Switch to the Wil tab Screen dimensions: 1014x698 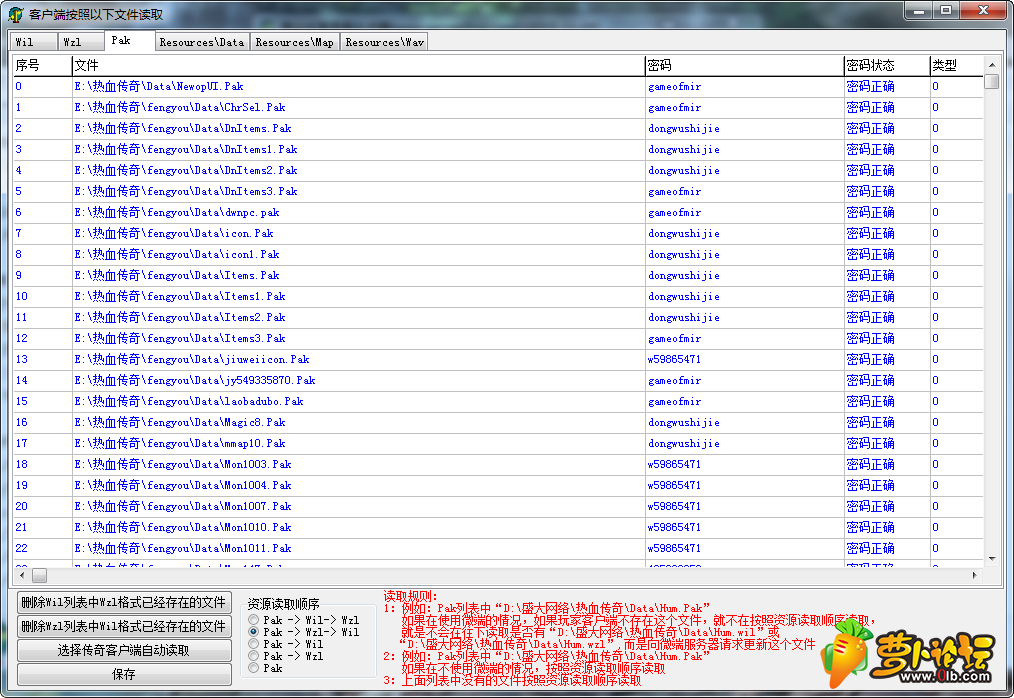pos(34,41)
